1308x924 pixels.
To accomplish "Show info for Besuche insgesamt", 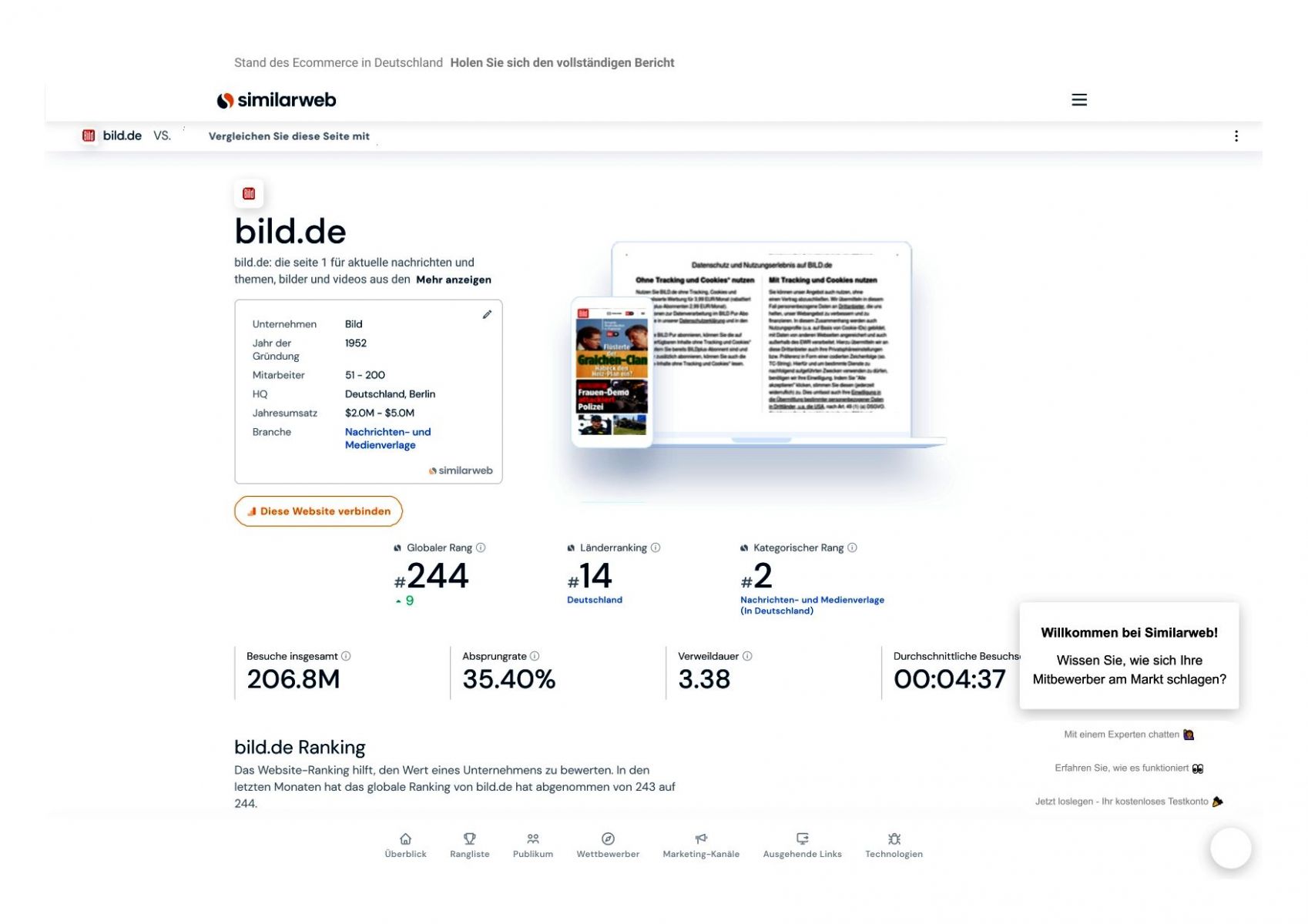I will (346, 656).
